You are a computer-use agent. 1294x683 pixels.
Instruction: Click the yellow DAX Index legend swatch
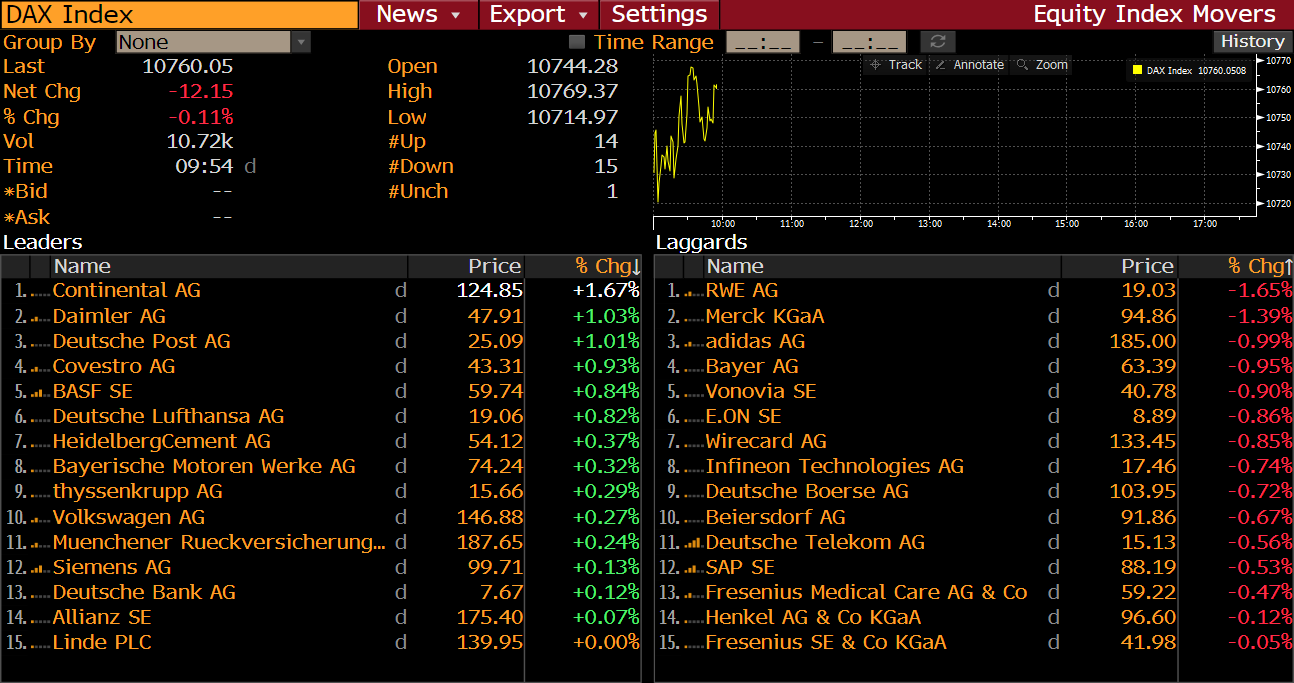tap(1137, 71)
